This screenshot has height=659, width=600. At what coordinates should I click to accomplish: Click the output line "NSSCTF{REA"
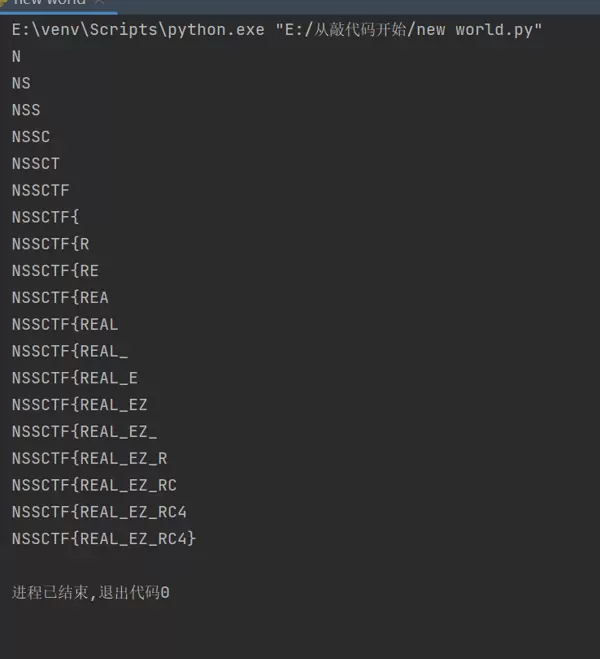[60, 297]
